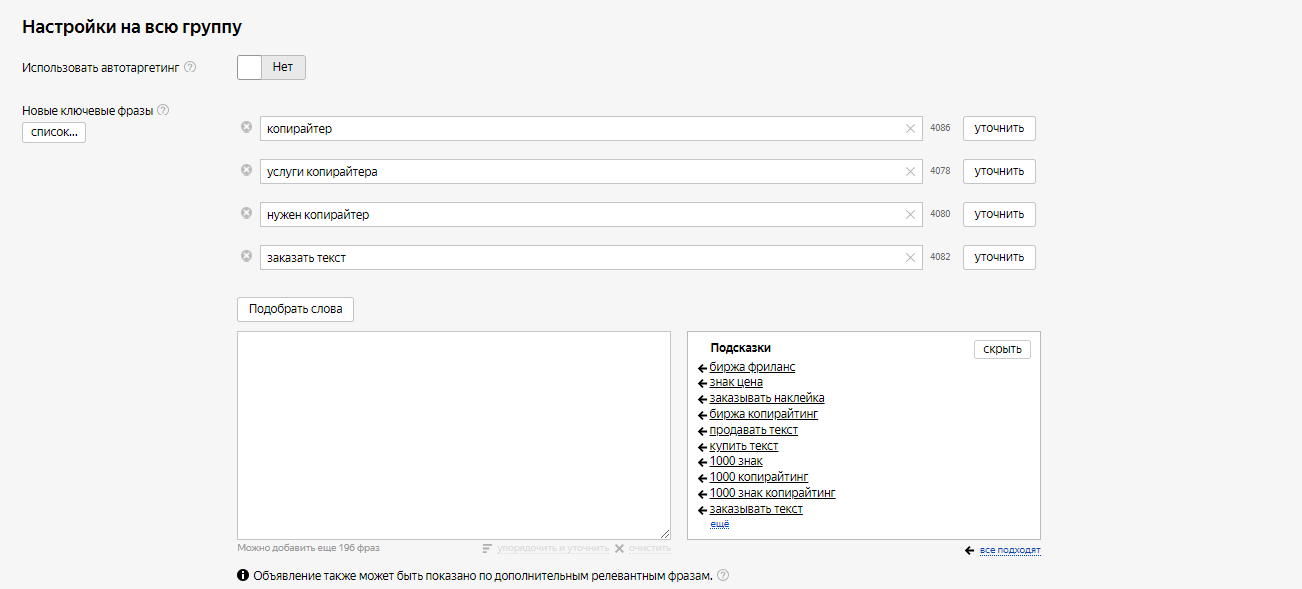
Task: Add 'купить текст' suggestion via arrow
Action: [x=702, y=447]
